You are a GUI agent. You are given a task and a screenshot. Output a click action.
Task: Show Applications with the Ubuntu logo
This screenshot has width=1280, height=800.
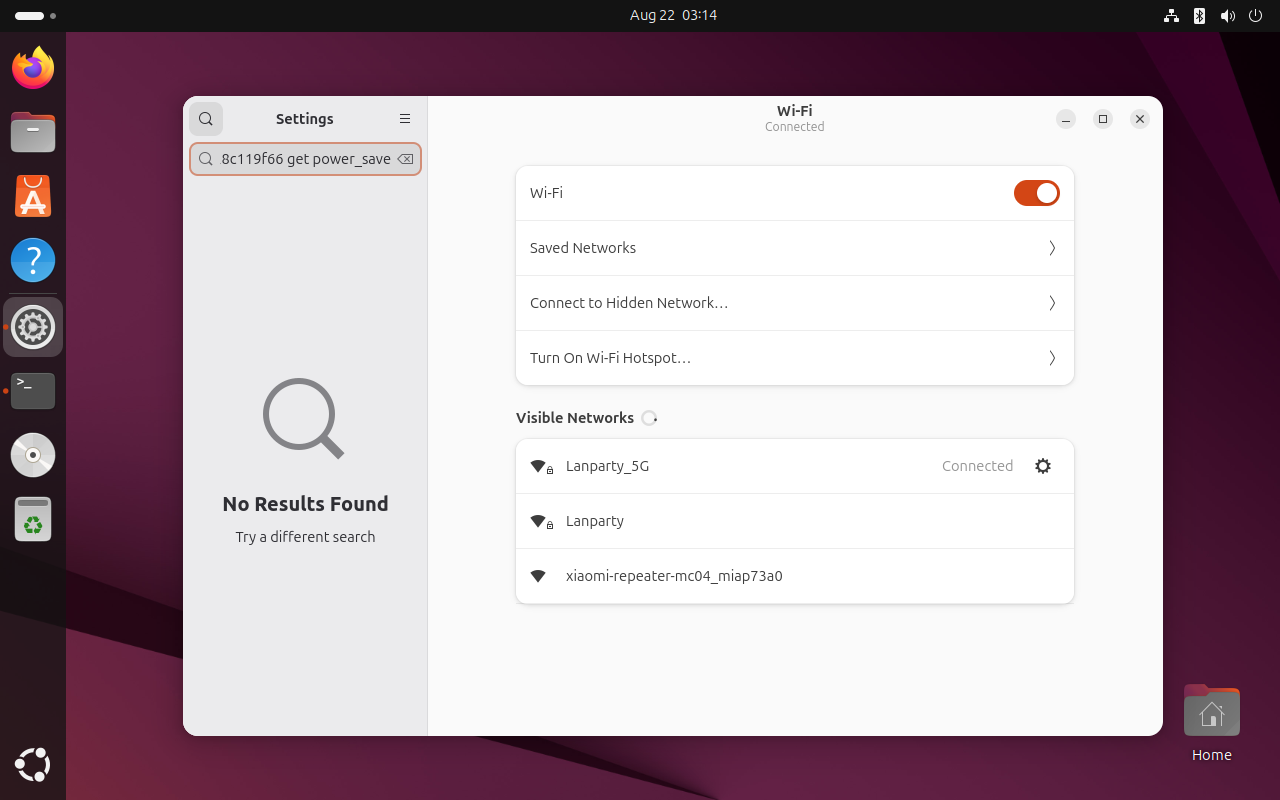click(33, 764)
